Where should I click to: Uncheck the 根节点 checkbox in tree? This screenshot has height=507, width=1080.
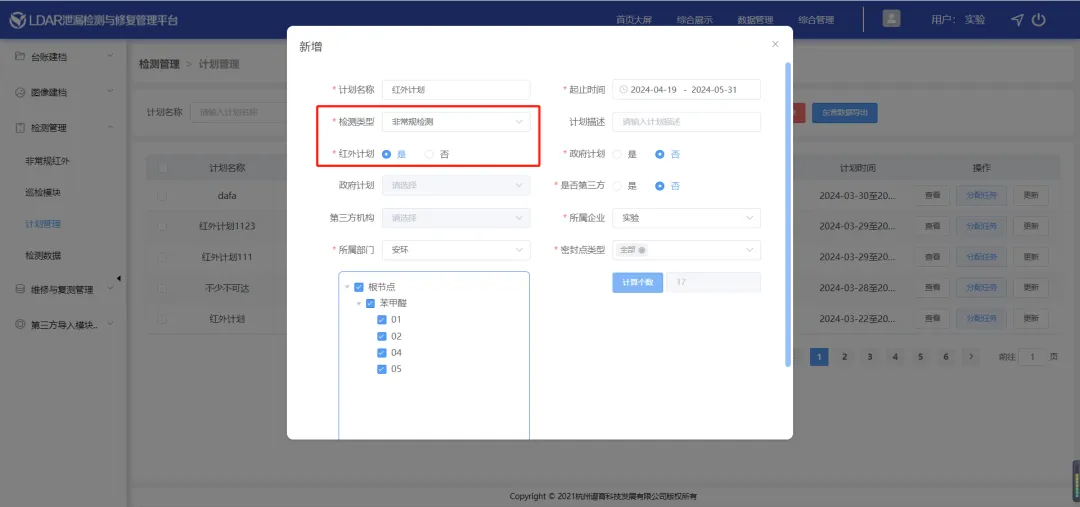click(x=359, y=287)
